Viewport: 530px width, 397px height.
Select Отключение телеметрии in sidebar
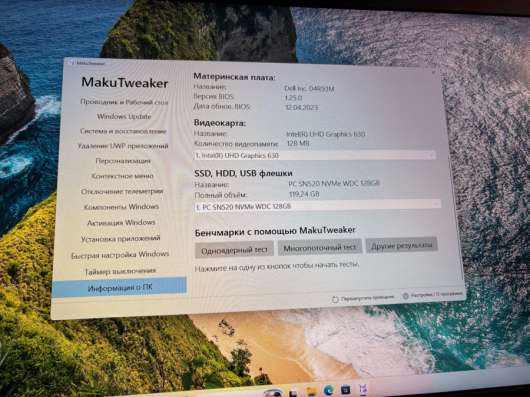tap(122, 191)
